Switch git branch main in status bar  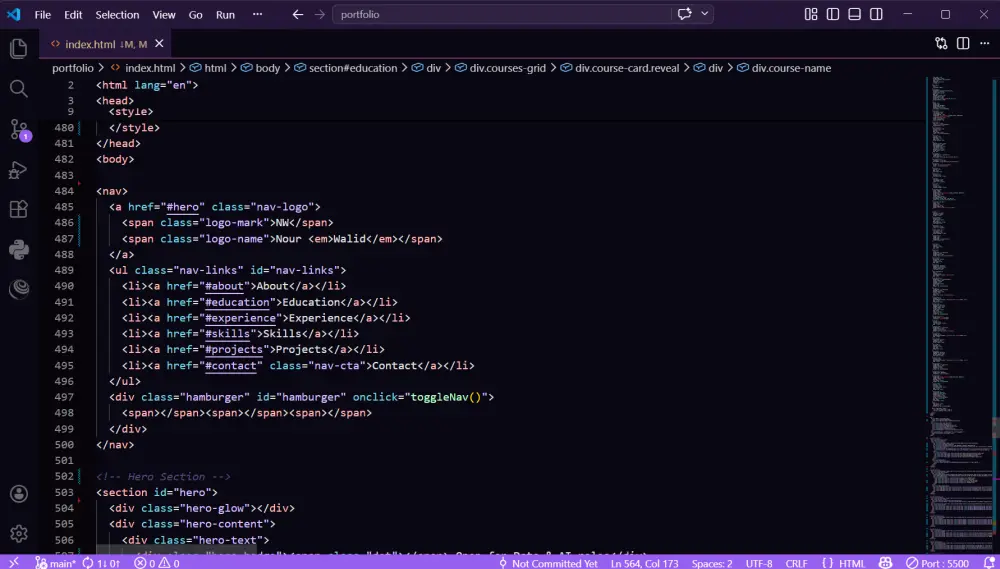point(55,563)
